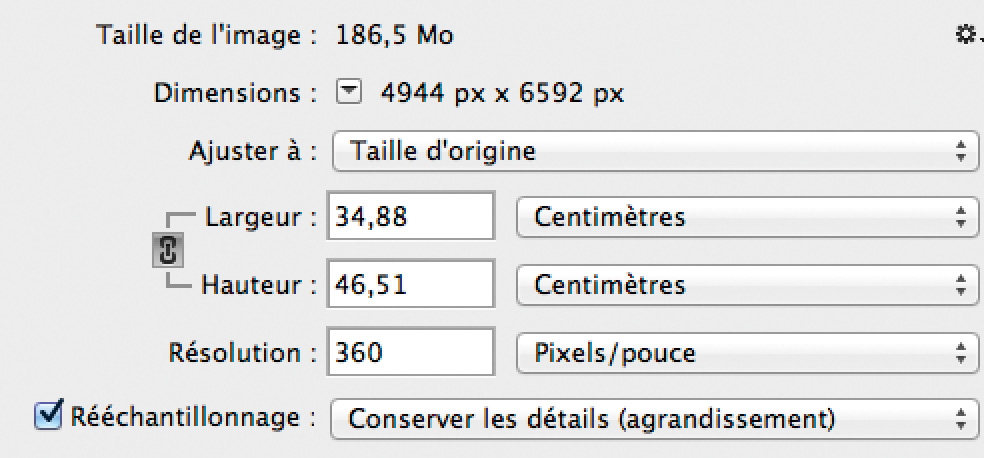Open the Dimensions unit triangle menu
Screen dimensions: 984x458
tap(349, 94)
